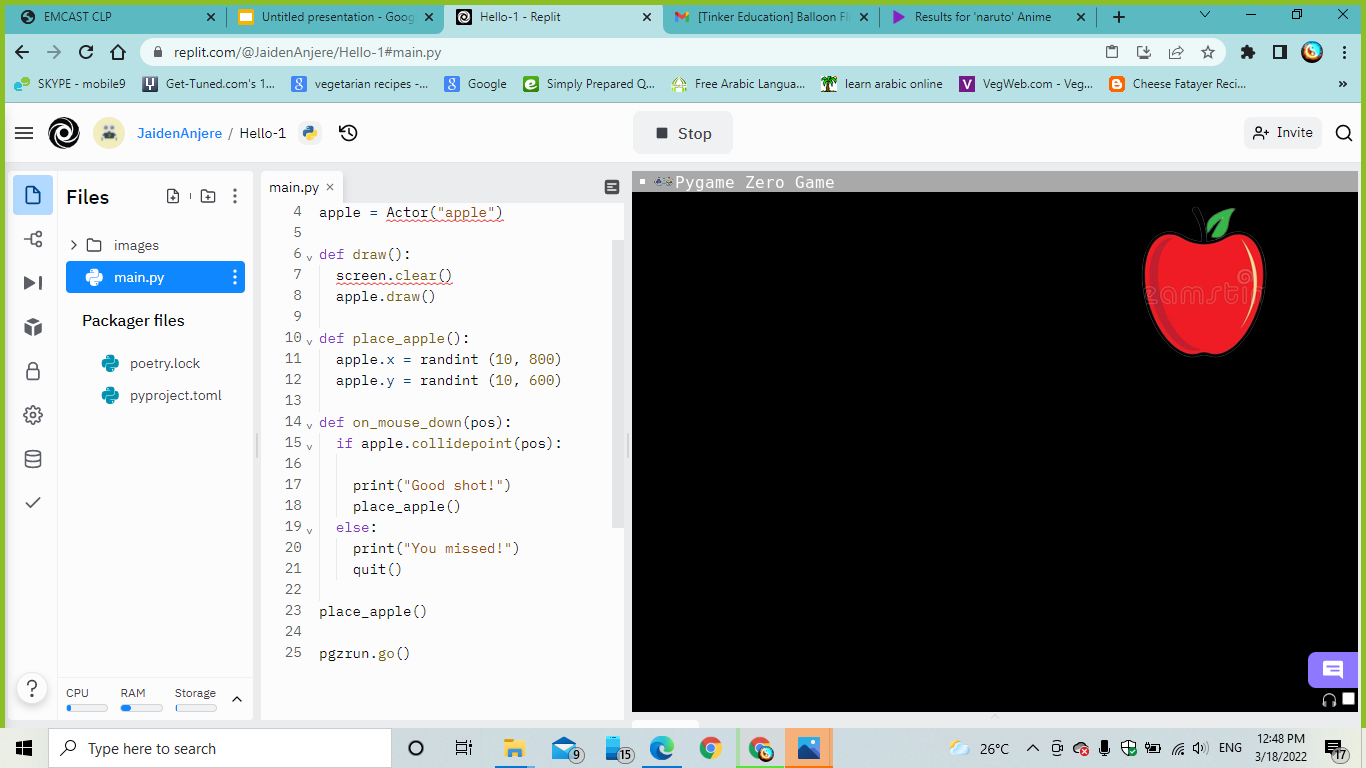This screenshot has height=768, width=1366.
Task: Select the main.py editor tab
Action: (x=294, y=187)
